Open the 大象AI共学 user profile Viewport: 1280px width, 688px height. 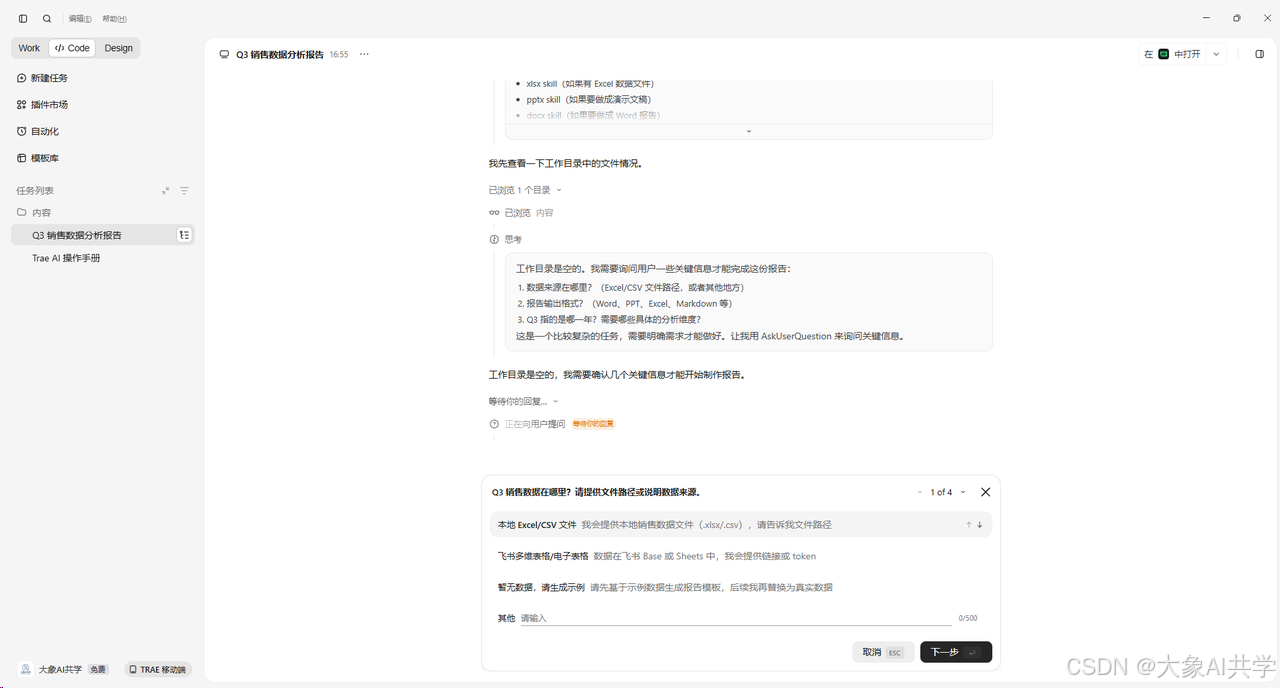click(60, 670)
